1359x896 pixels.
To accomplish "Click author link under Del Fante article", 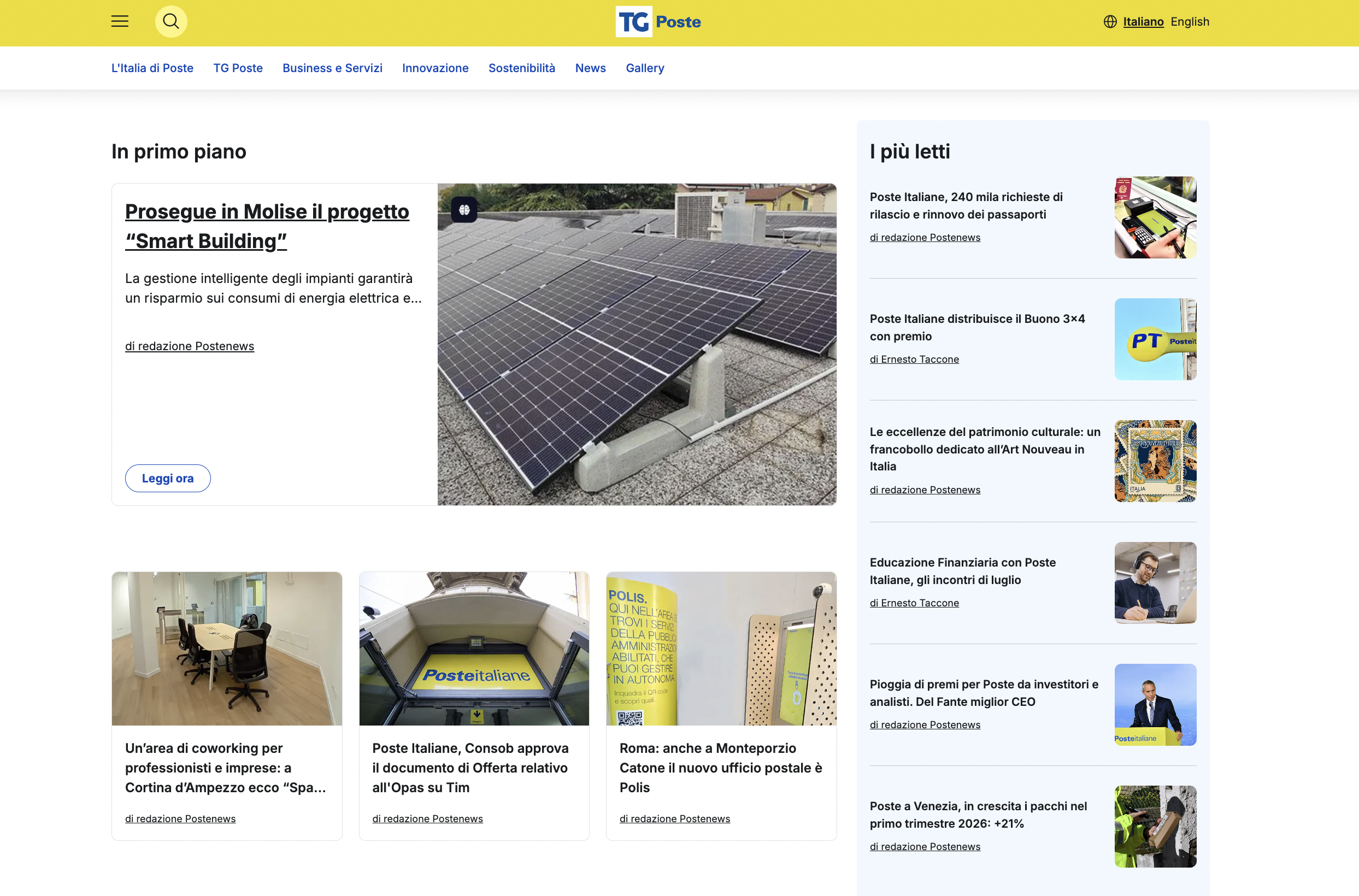I will 925,725.
